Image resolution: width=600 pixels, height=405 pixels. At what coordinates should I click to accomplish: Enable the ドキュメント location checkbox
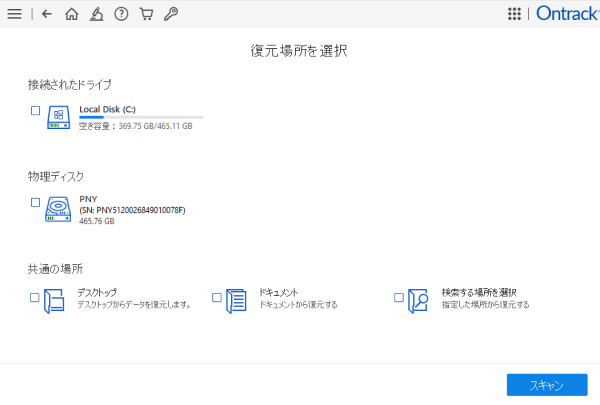(x=217, y=297)
